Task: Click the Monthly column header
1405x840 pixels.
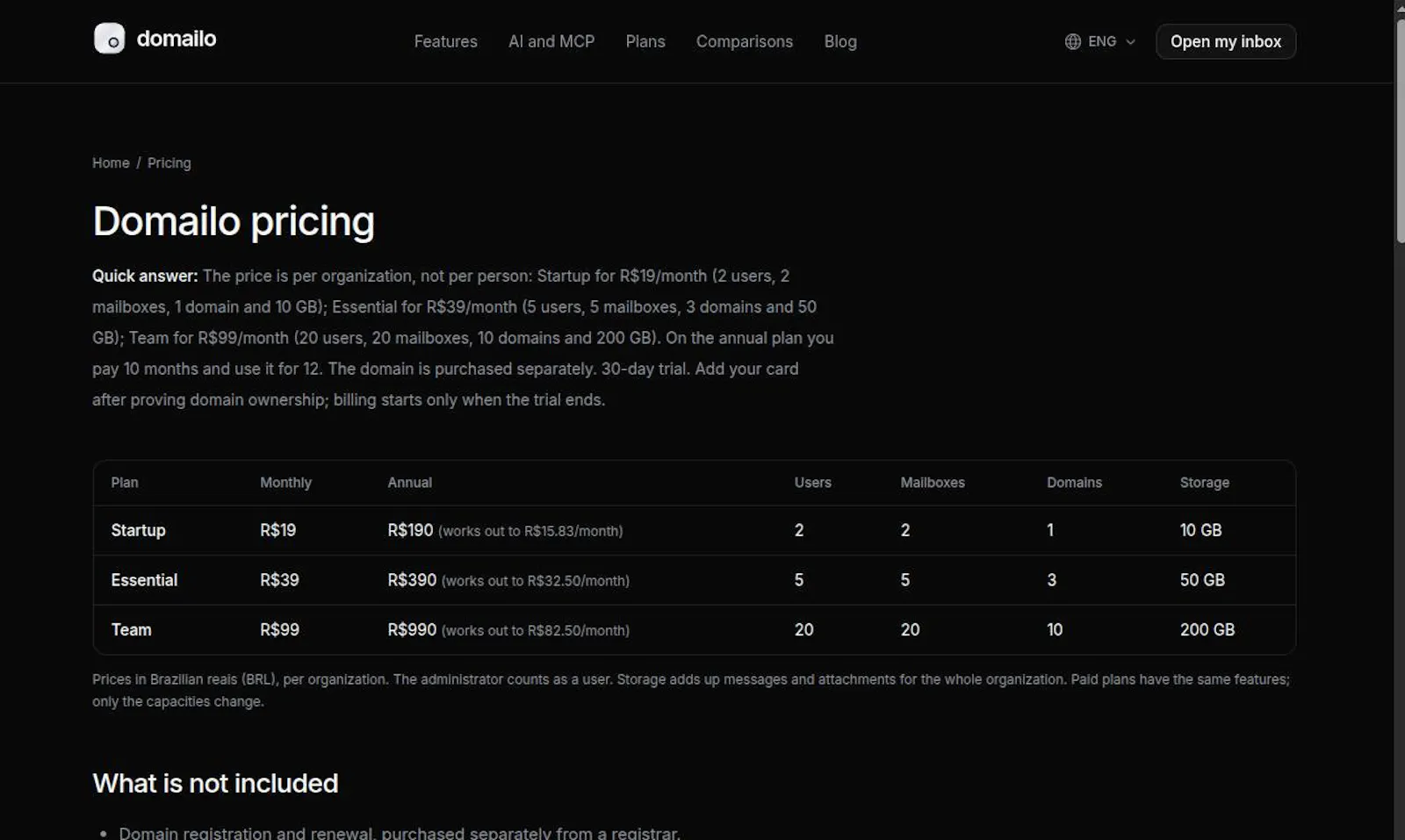Action: coord(285,483)
